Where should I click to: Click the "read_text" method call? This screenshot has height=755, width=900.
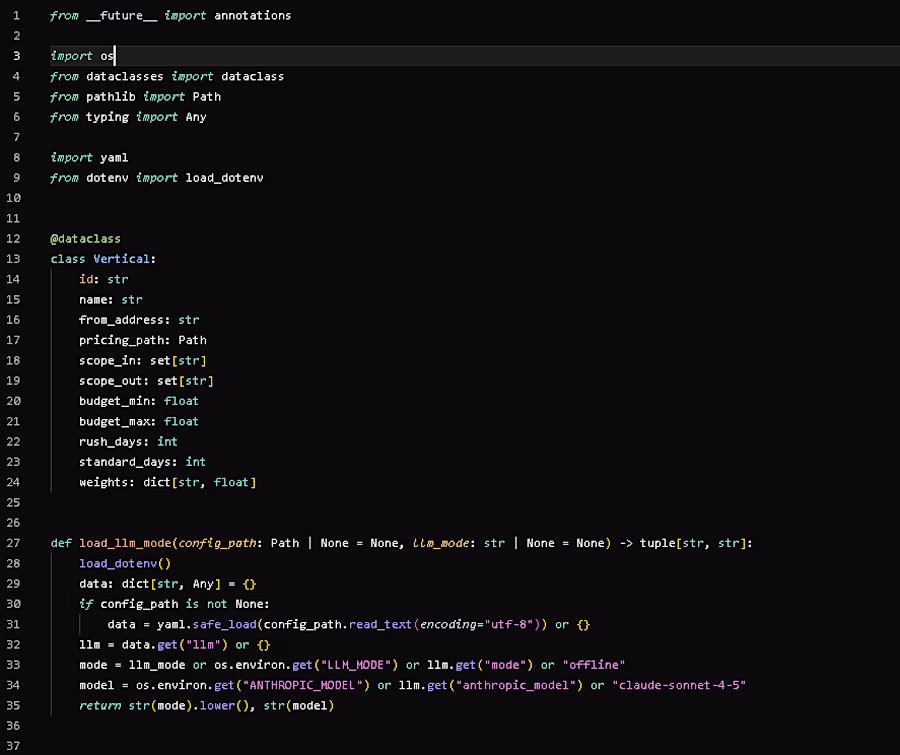(x=380, y=624)
